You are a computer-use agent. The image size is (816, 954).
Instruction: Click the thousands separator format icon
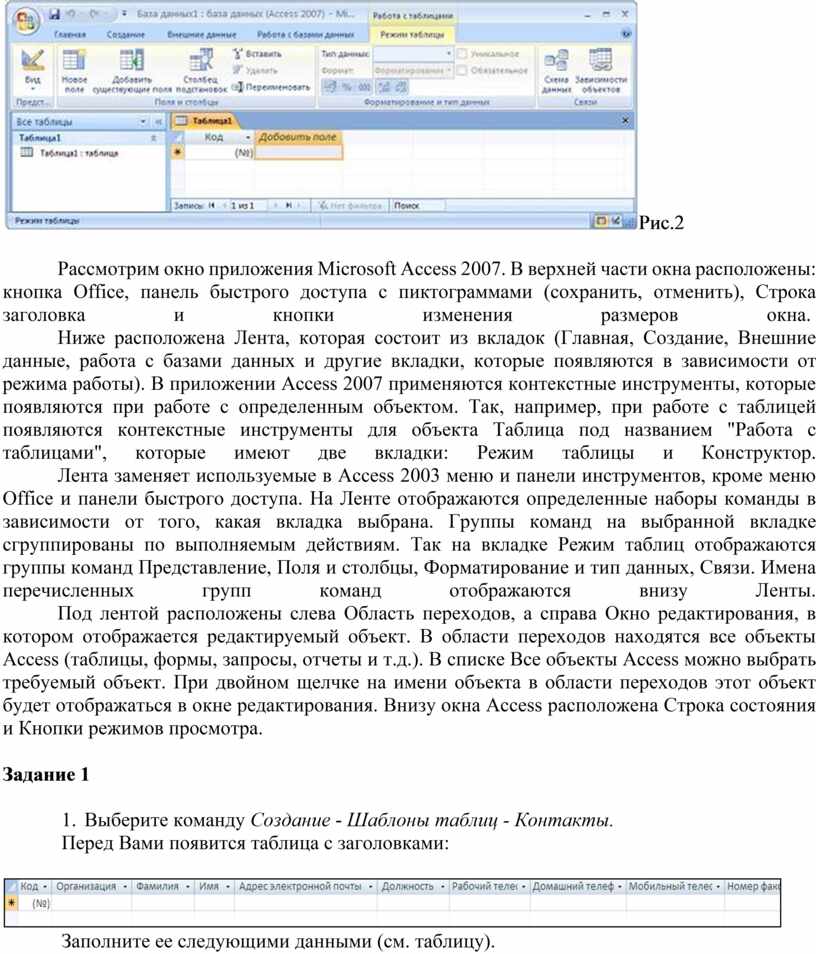coord(363,87)
